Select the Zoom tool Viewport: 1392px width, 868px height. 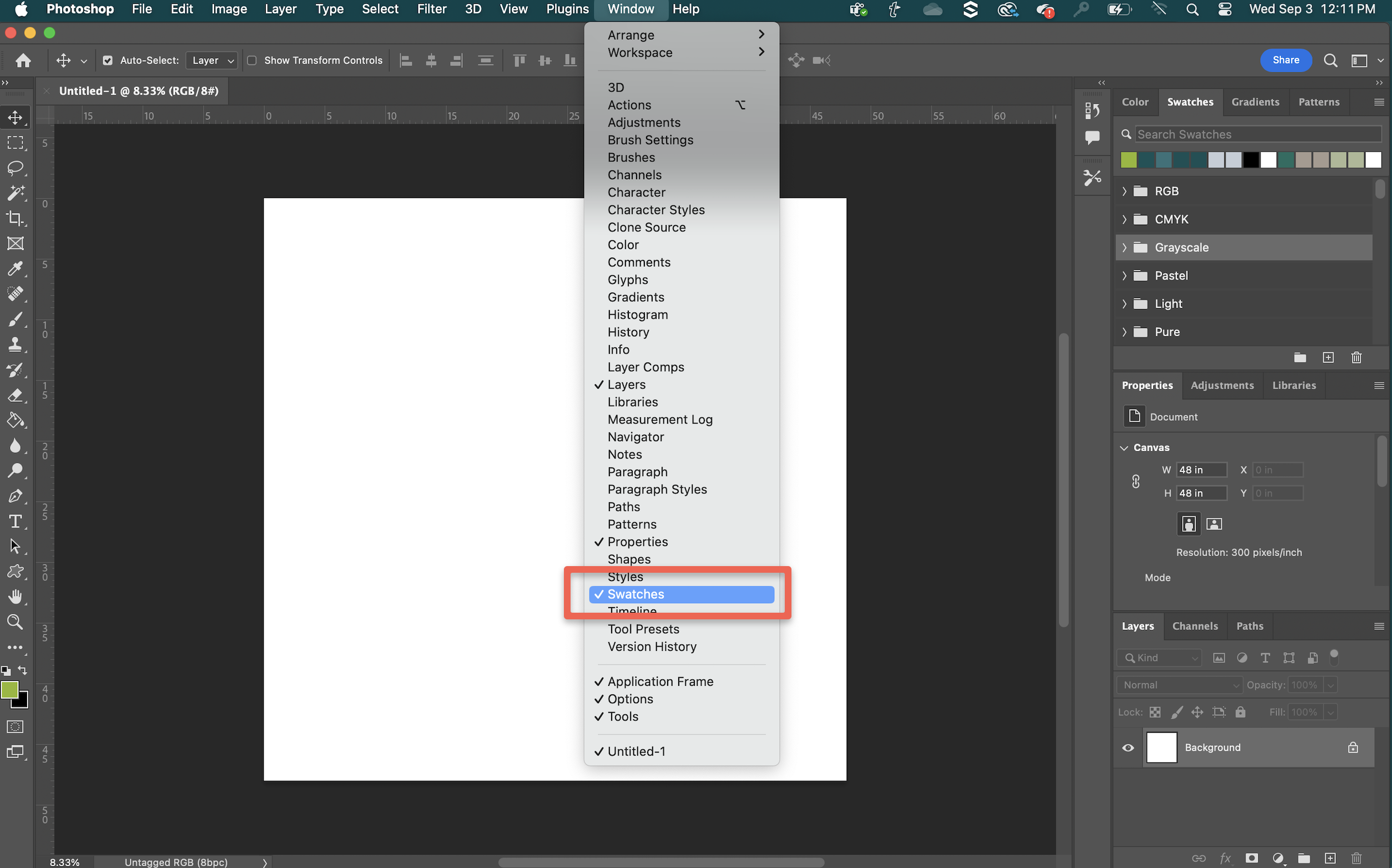pyautogui.click(x=16, y=622)
